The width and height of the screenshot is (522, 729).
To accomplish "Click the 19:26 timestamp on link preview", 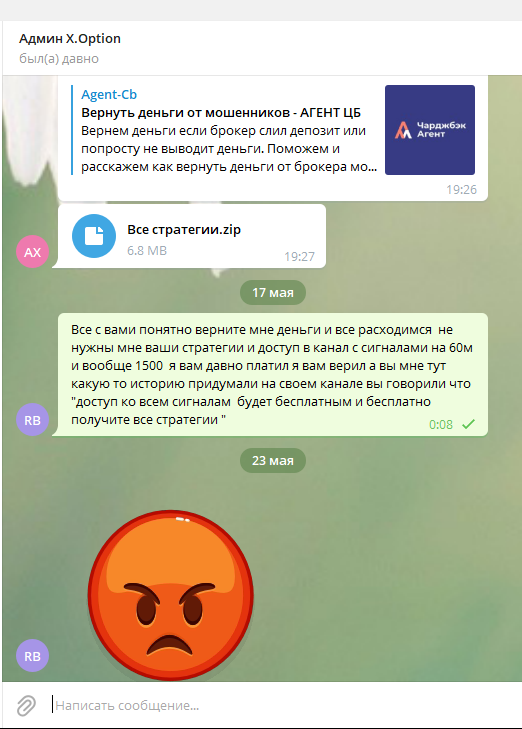I will click(x=462, y=190).
